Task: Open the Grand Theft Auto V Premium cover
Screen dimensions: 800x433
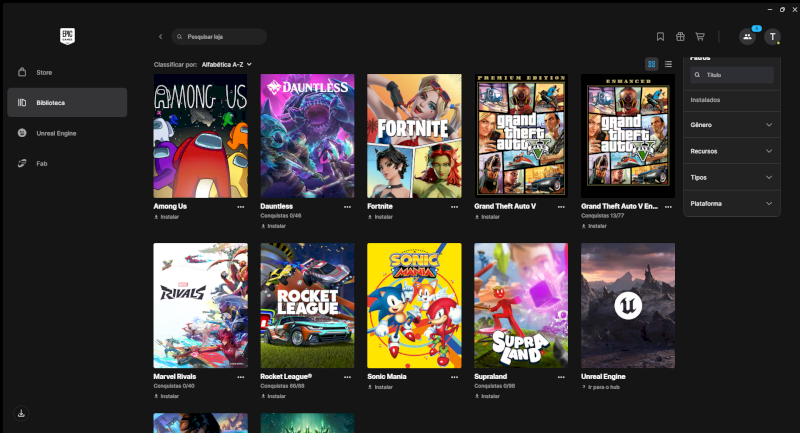Action: (521, 136)
